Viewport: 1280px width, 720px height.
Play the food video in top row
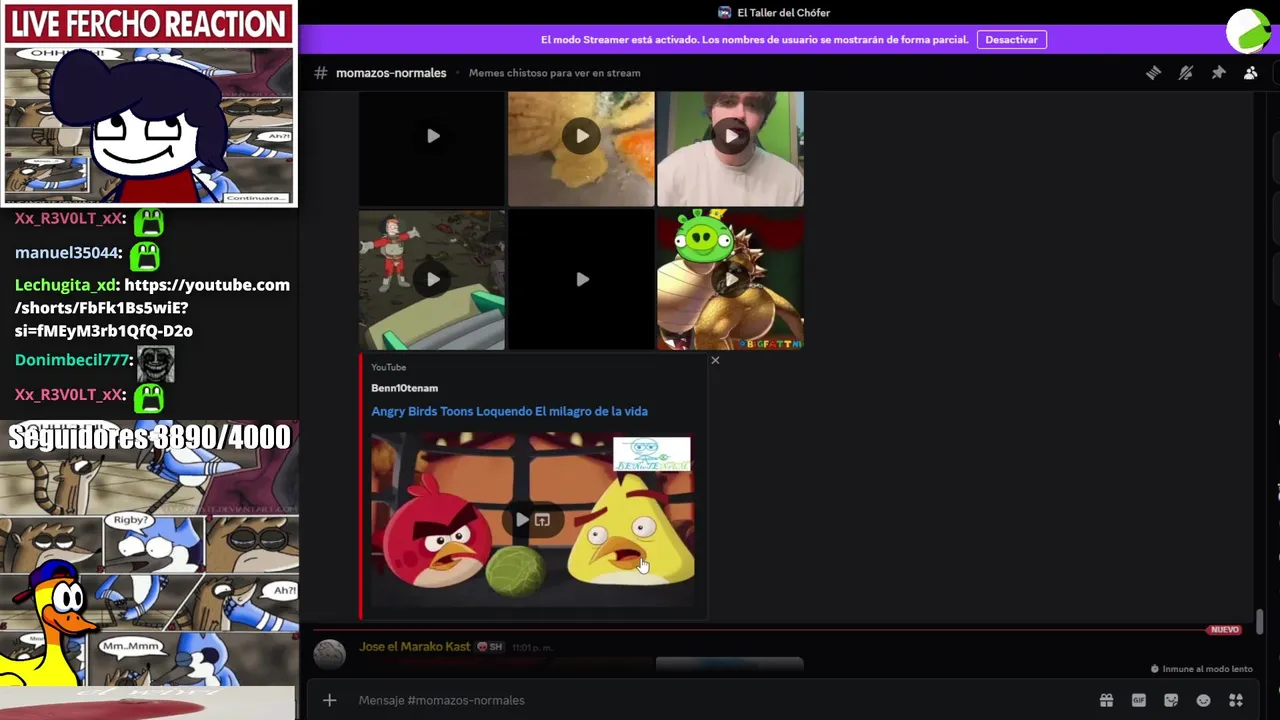click(x=581, y=136)
